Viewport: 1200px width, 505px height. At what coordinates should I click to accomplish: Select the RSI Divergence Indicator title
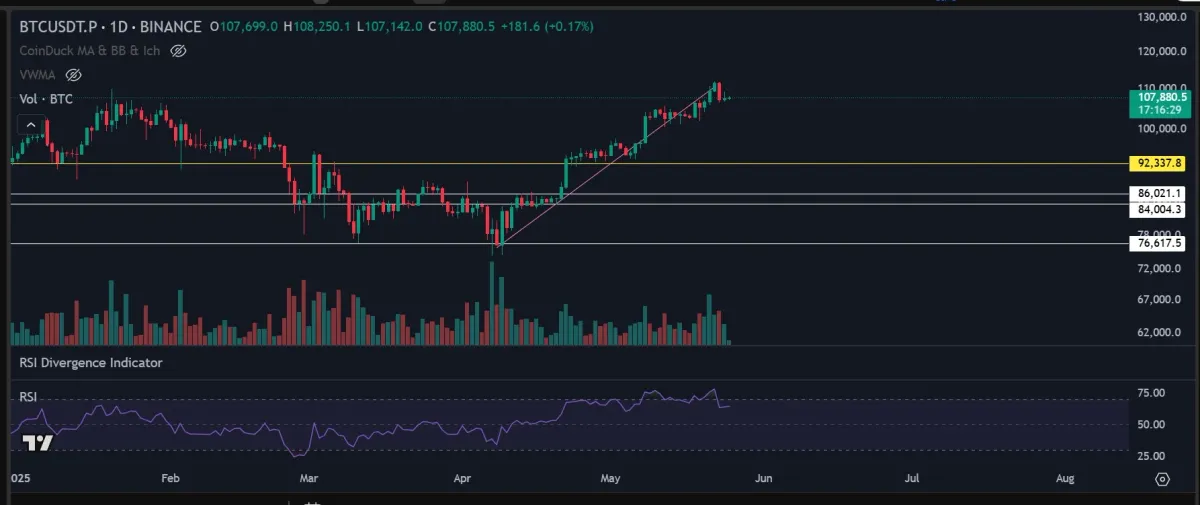click(90, 363)
